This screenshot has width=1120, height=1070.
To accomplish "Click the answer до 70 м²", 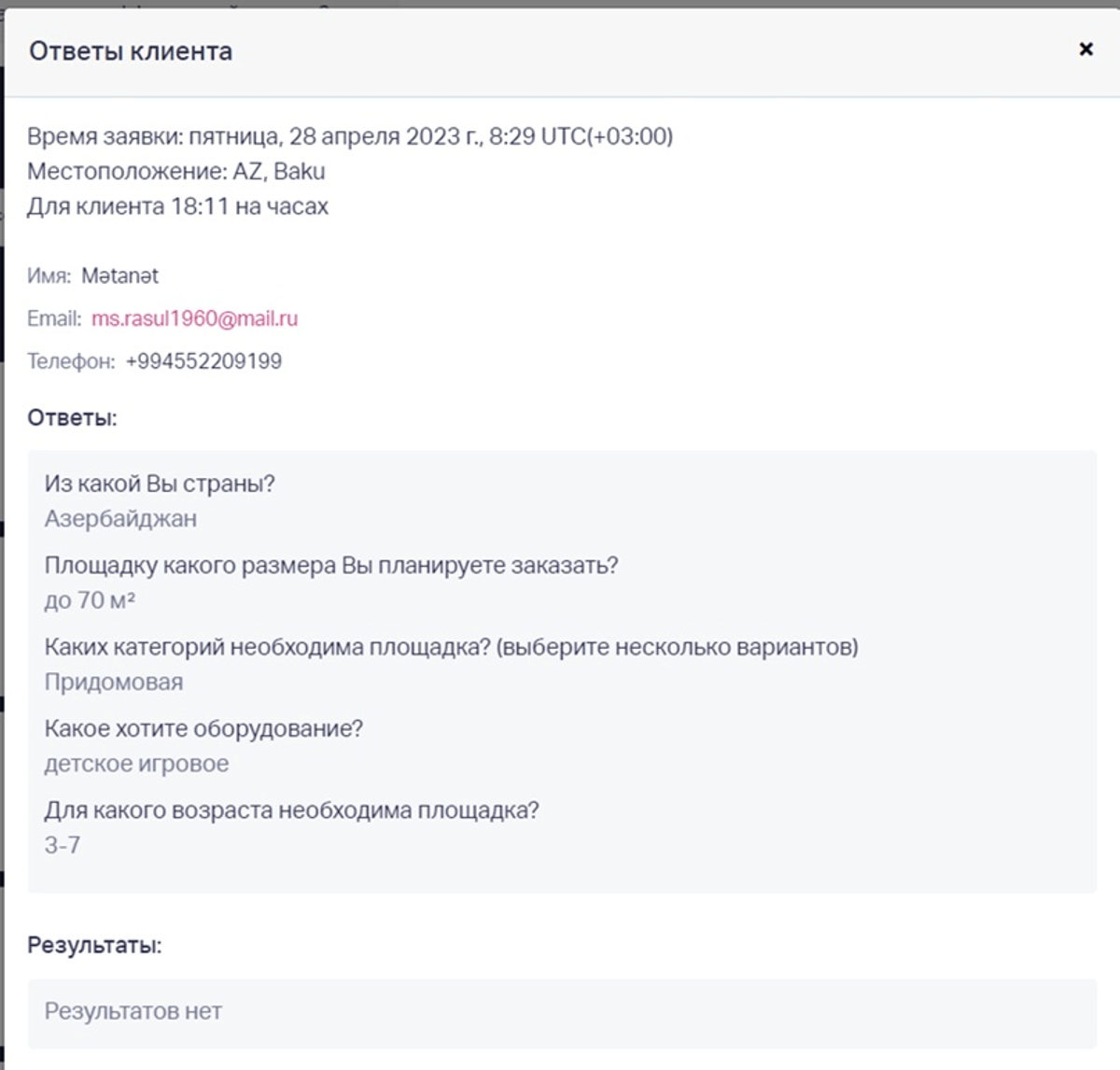I will pyautogui.click(x=90, y=600).
